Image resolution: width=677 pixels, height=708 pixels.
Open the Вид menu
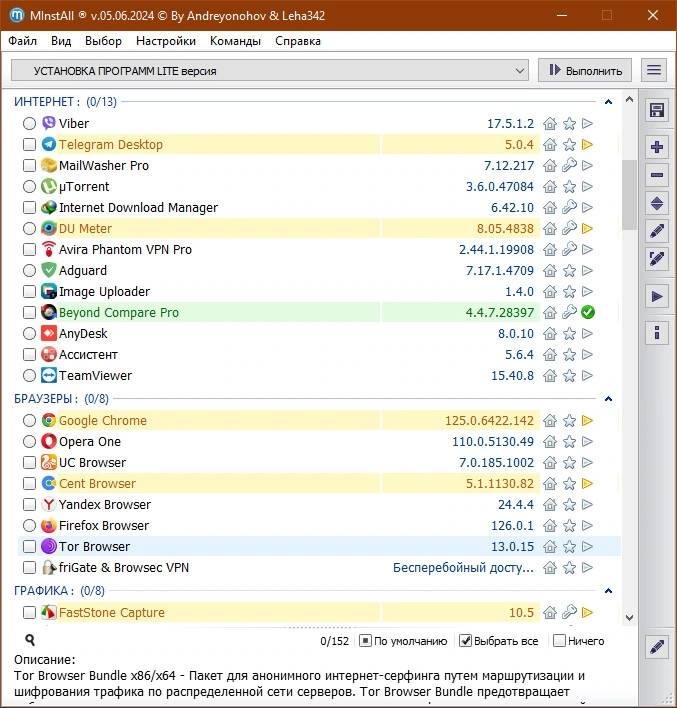pyautogui.click(x=61, y=41)
